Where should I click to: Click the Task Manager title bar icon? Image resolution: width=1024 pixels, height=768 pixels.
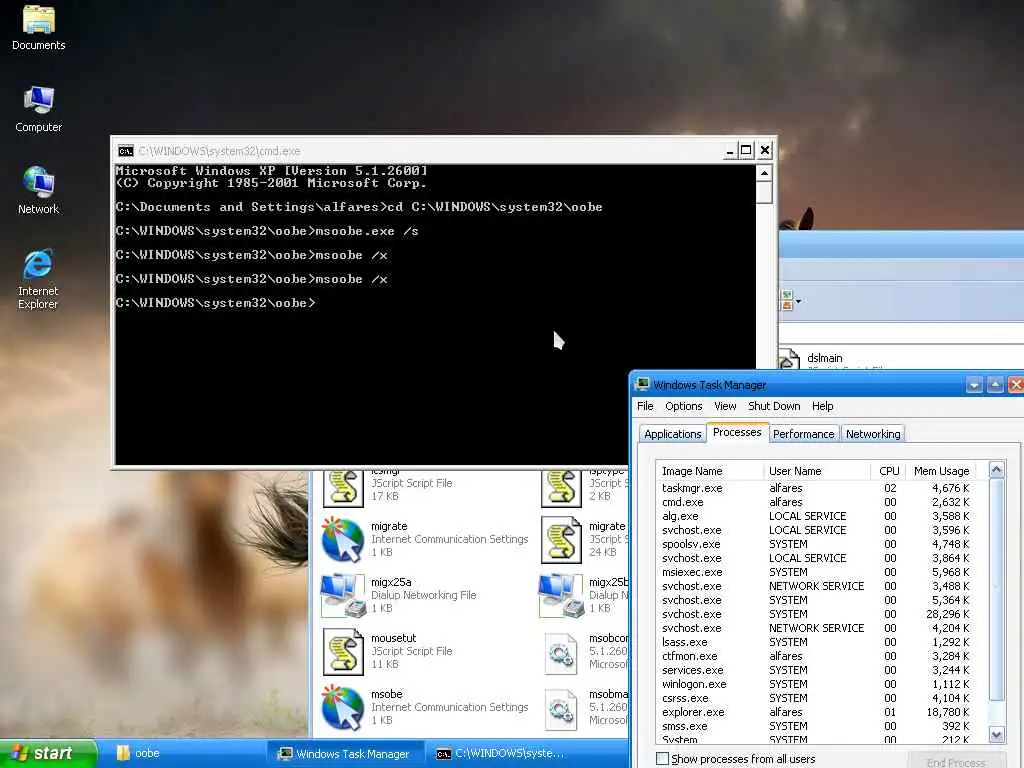pos(643,384)
